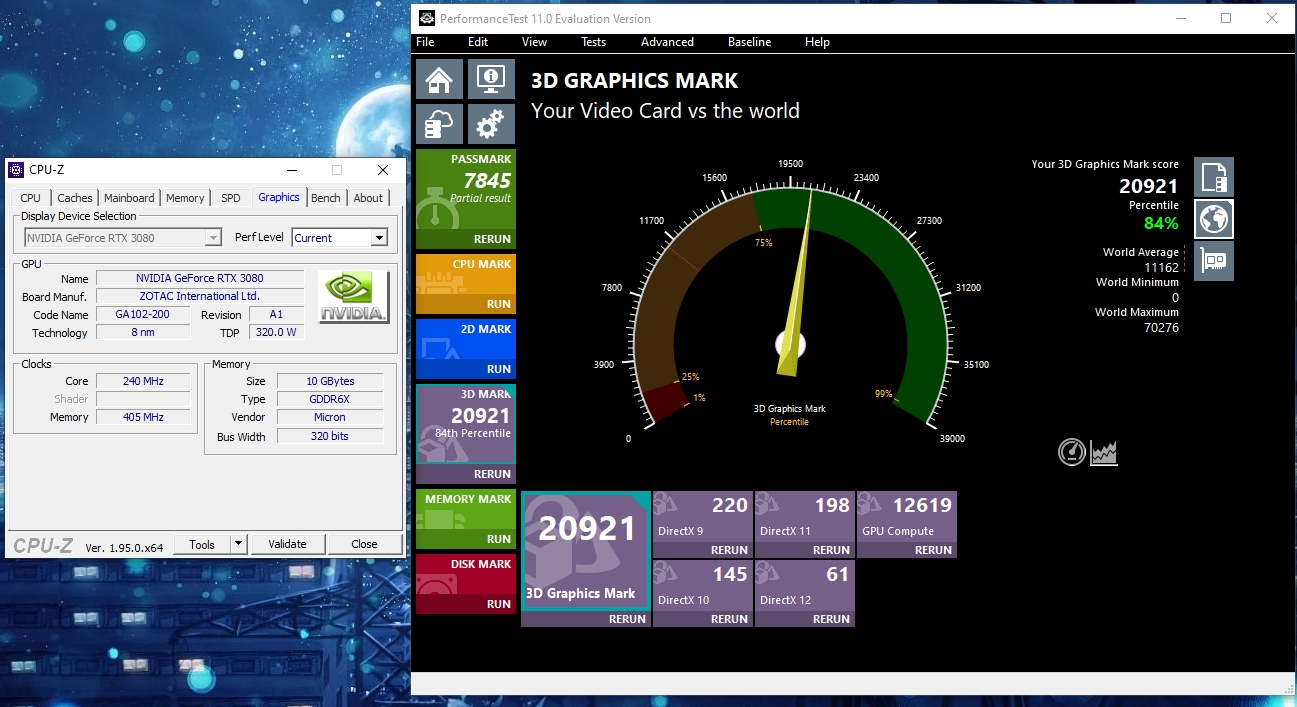Select the video card comparison icon
Screen dimensions: 1297x707
[1214, 261]
